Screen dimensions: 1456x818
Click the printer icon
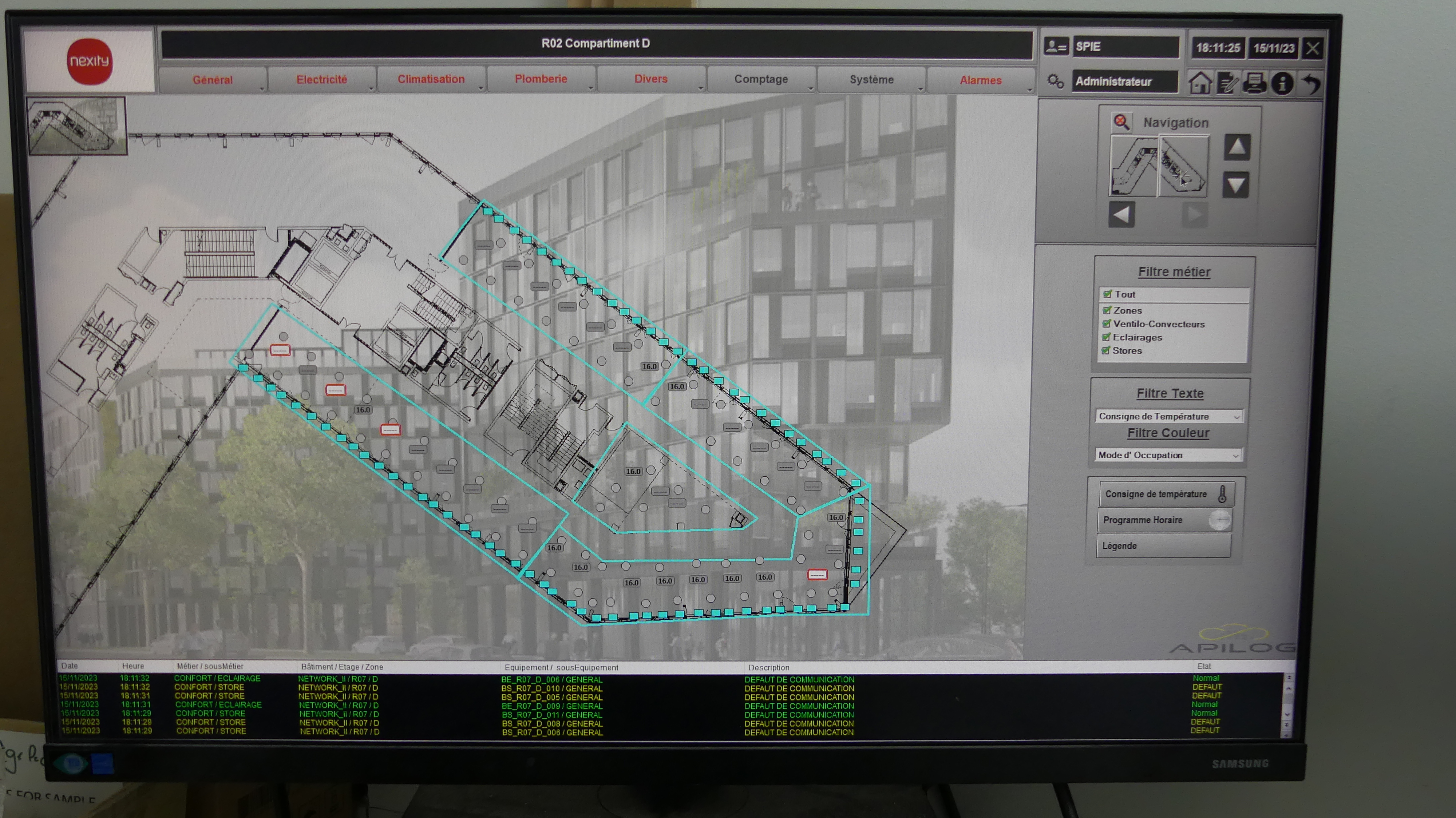coord(1254,83)
